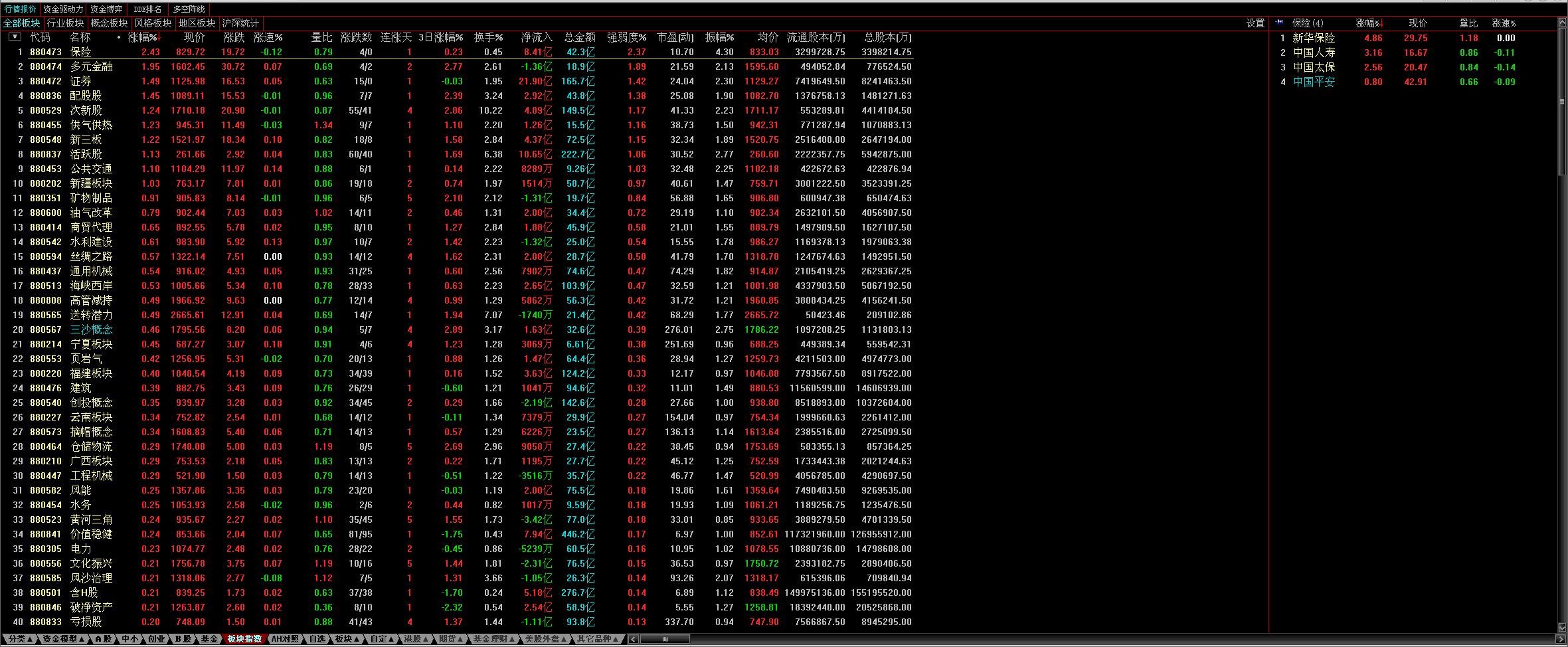Viewport: 1568px width, 647px height.
Task: Click the 设置 settings button
Action: [x=1255, y=23]
